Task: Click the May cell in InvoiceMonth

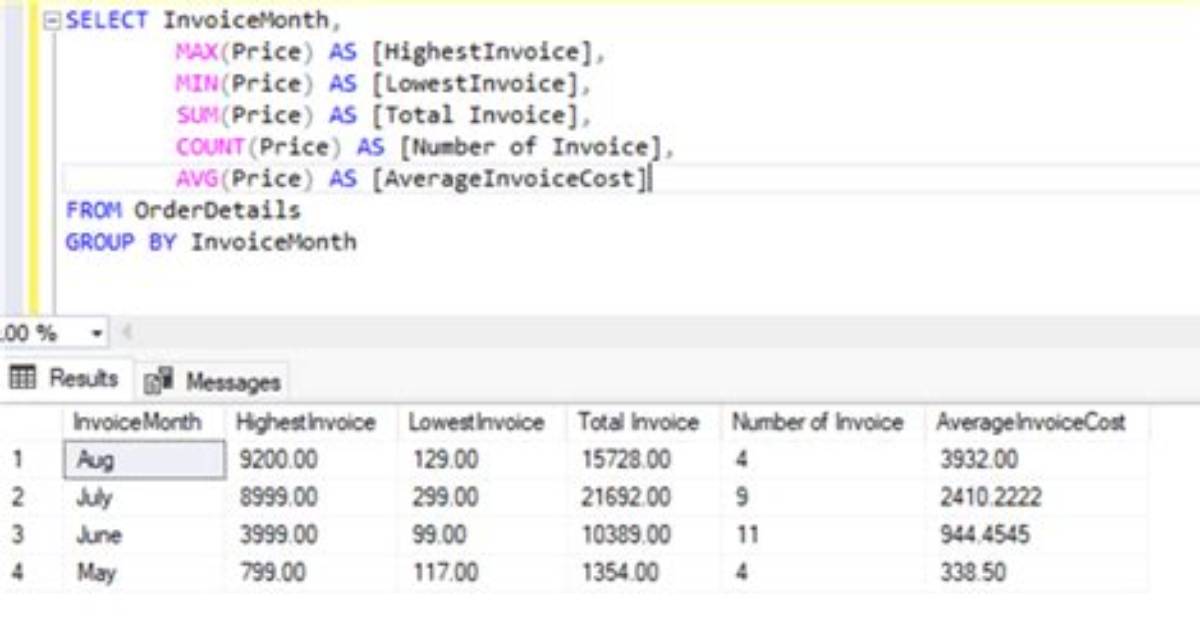Action: (145, 573)
